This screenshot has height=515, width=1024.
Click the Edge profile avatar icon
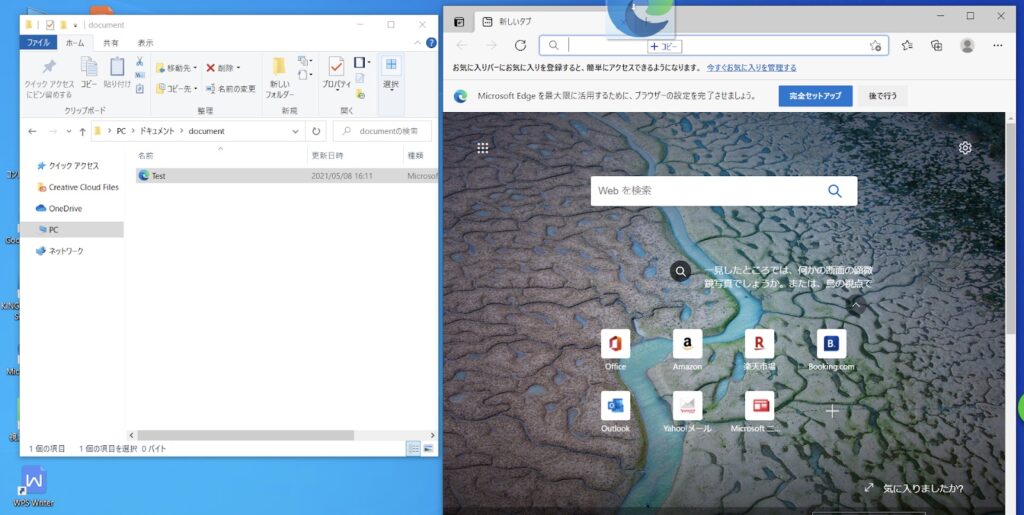pyautogui.click(x=967, y=45)
